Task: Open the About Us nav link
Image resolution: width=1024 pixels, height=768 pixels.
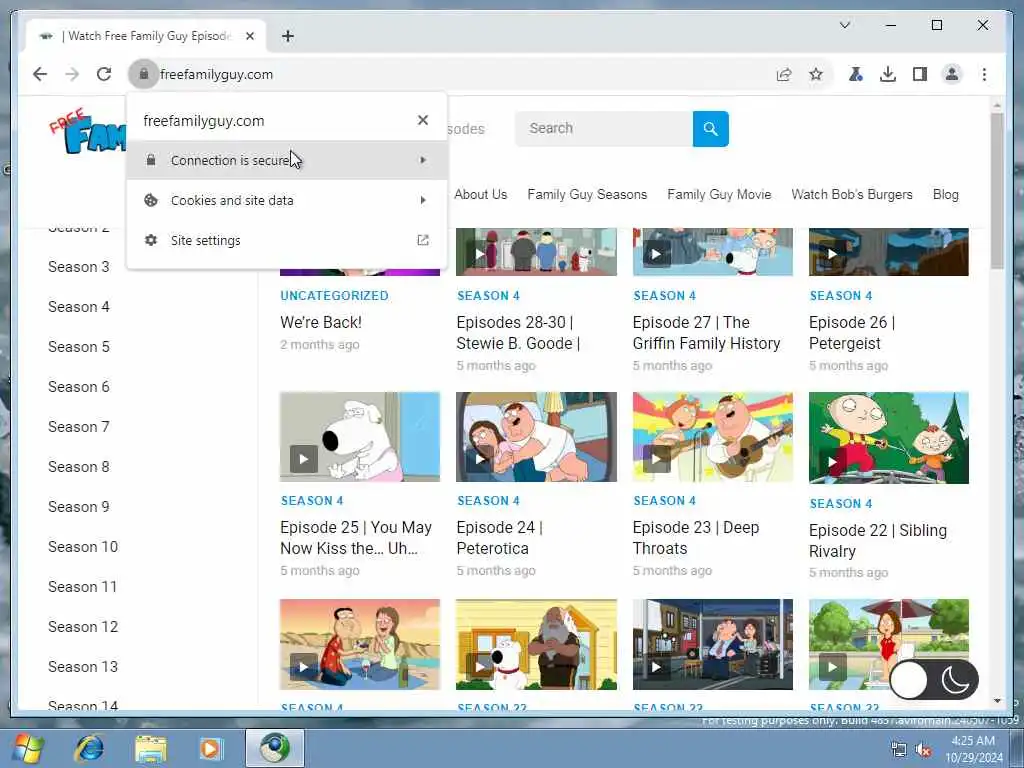Action: [x=481, y=194]
